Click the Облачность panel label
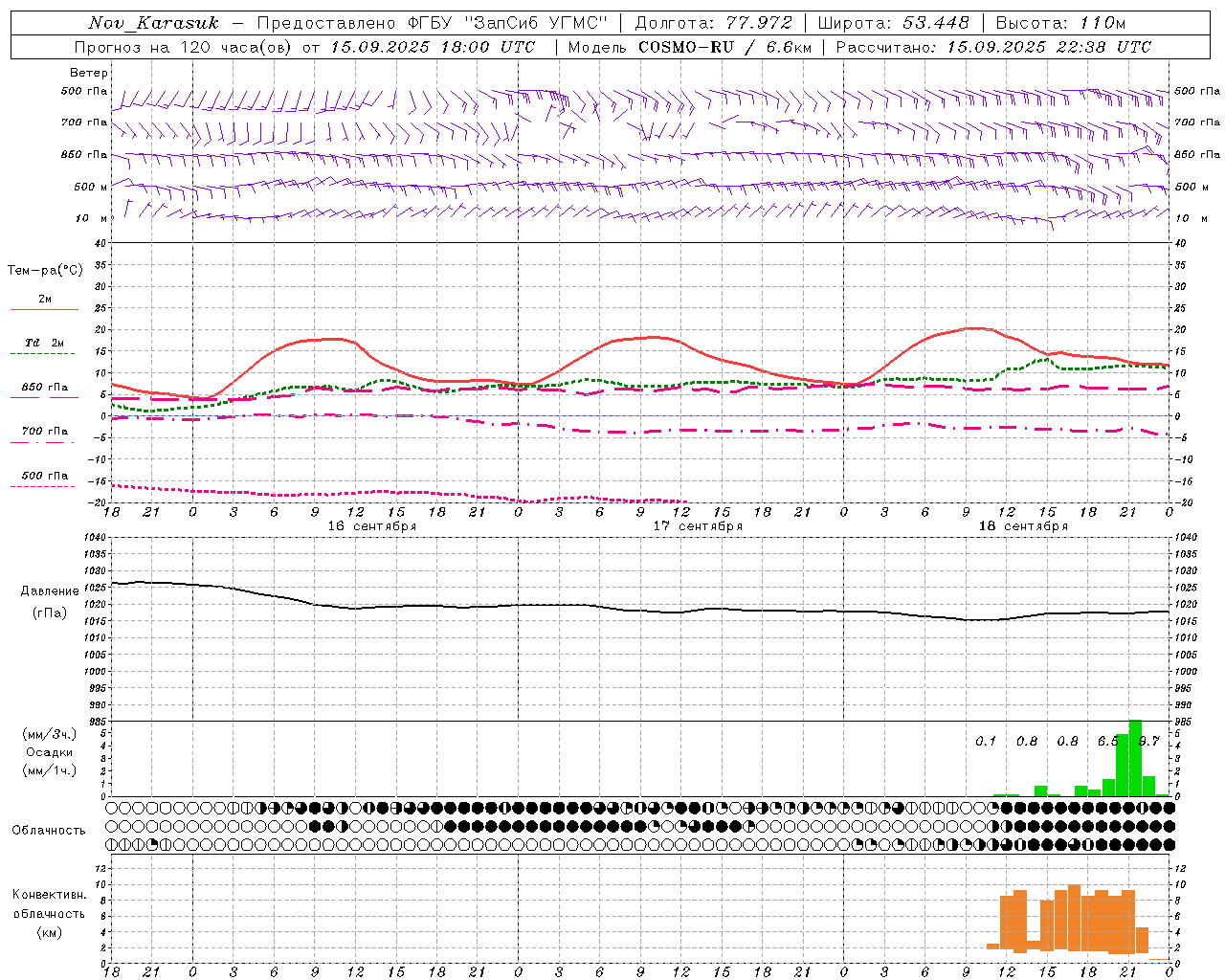 [x=49, y=831]
